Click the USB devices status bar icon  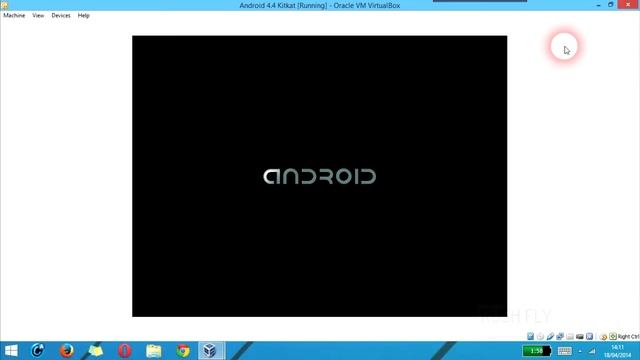(550, 336)
